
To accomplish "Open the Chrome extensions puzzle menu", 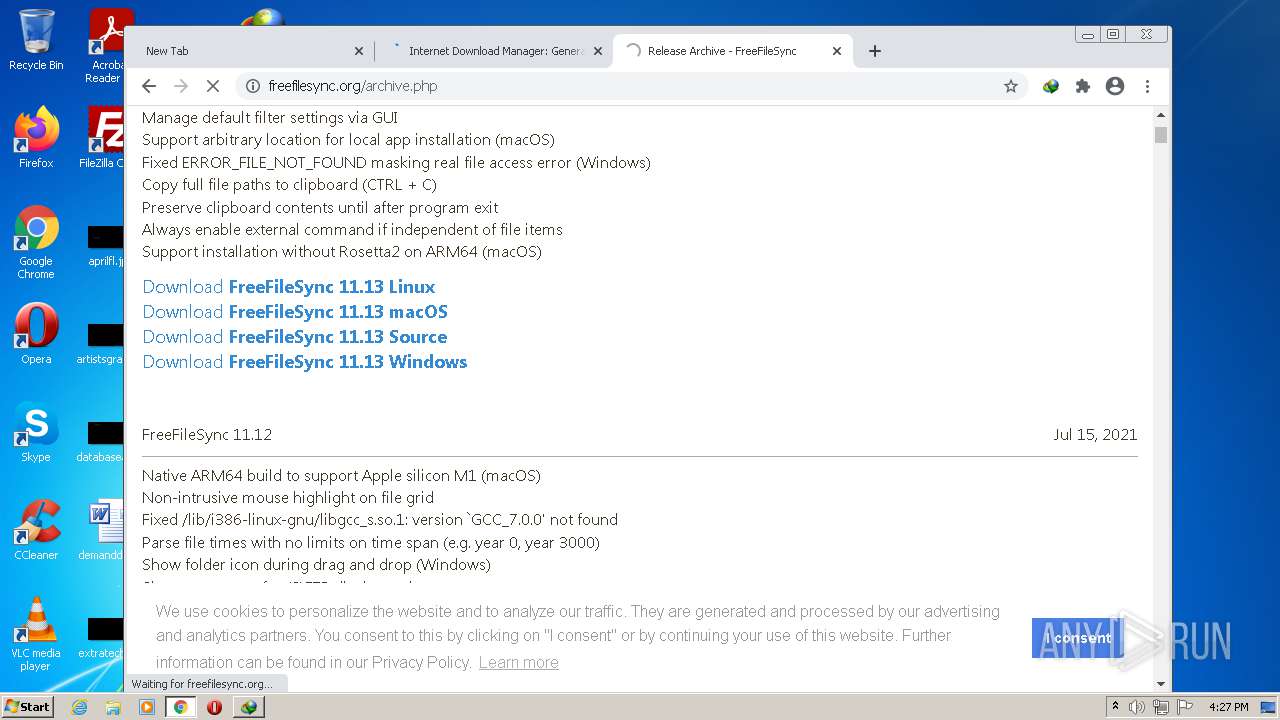I will 1082,86.
